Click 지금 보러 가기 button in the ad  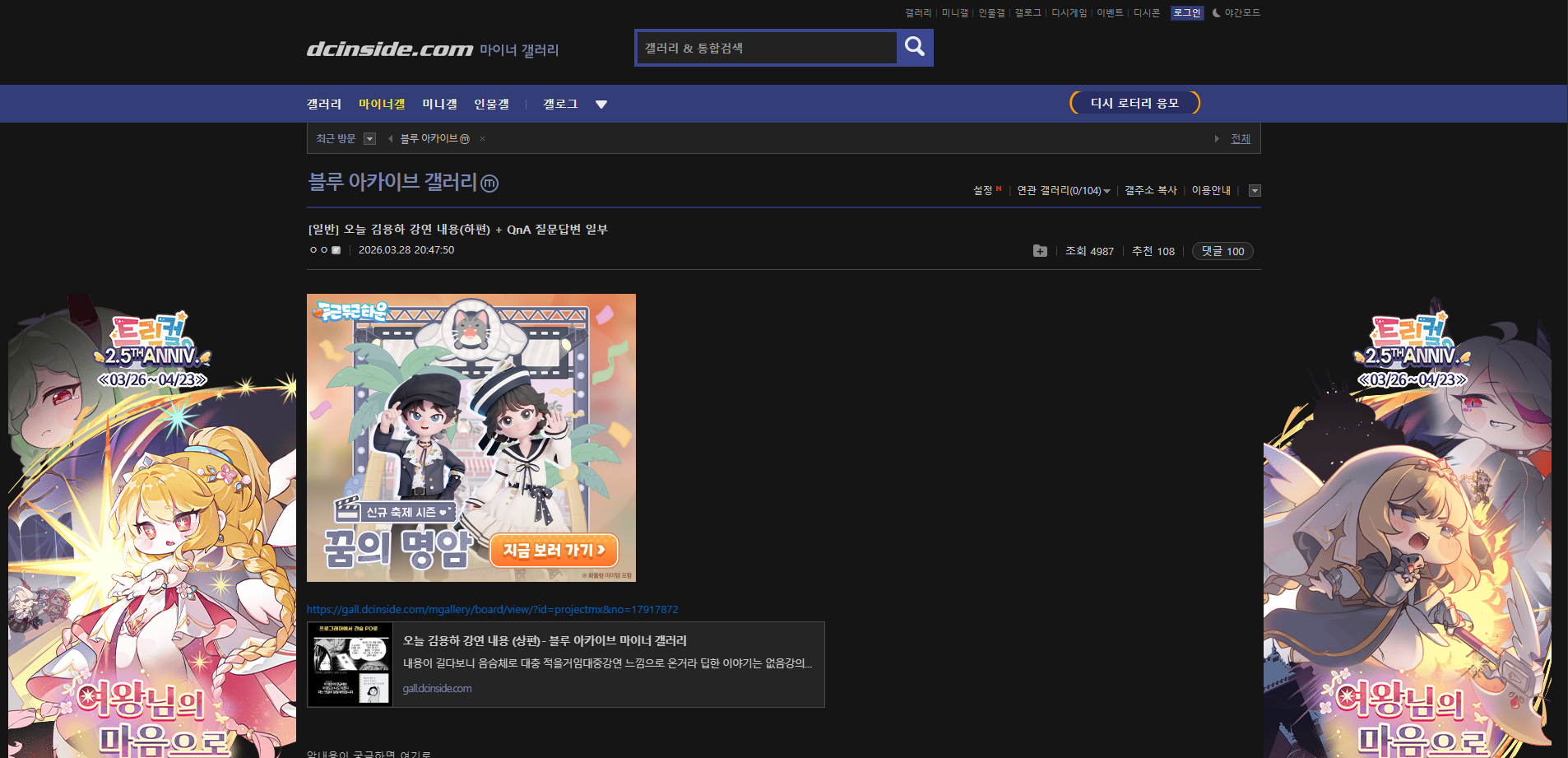[x=554, y=550]
